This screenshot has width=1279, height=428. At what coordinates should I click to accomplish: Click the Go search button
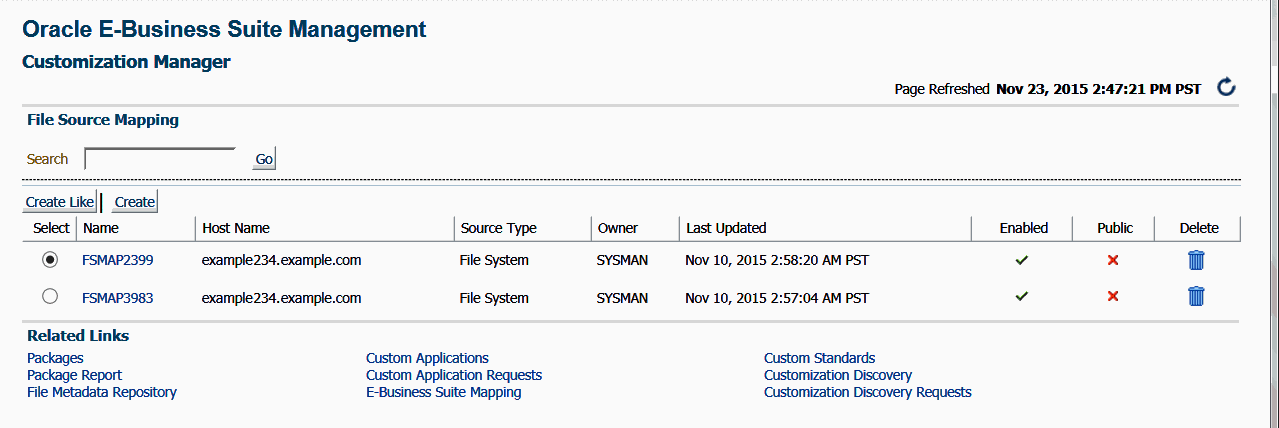(264, 159)
